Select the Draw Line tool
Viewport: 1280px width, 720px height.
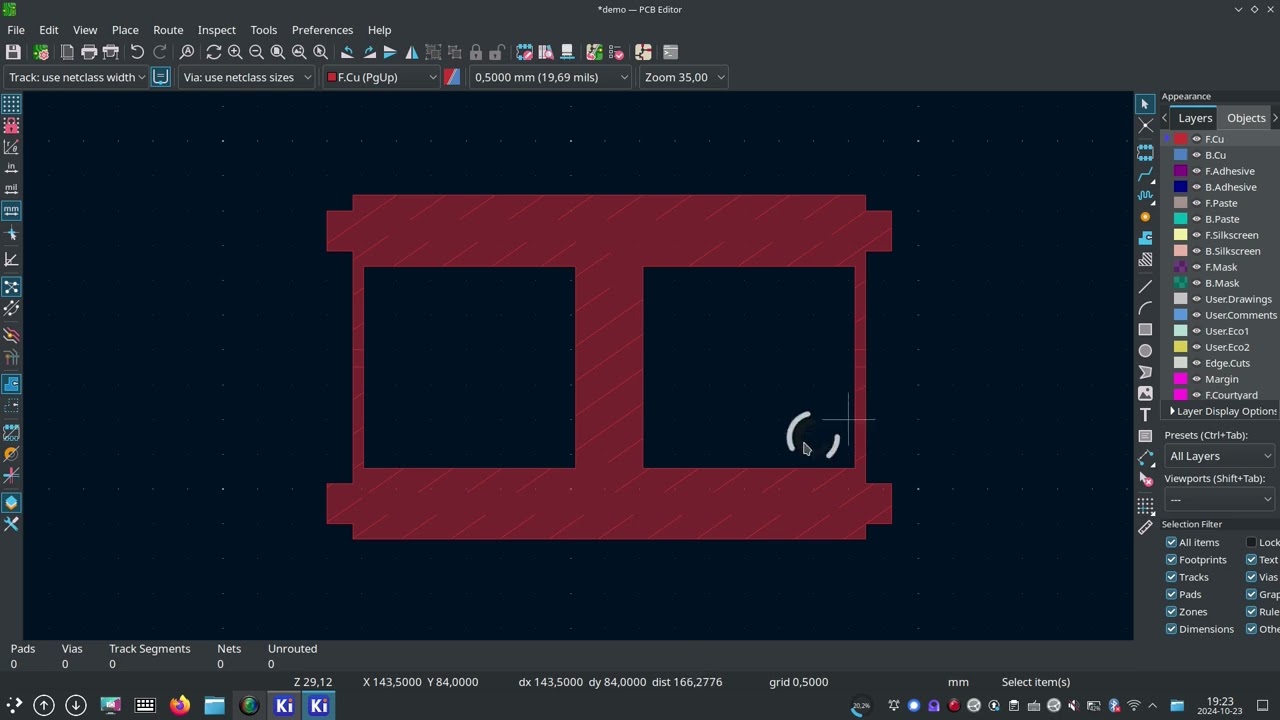tap(1145, 287)
